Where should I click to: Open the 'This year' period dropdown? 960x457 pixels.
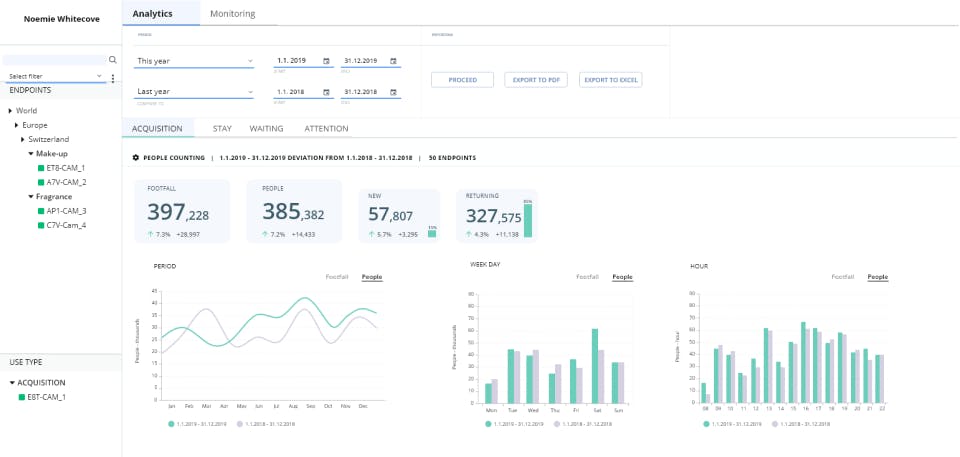click(195, 61)
